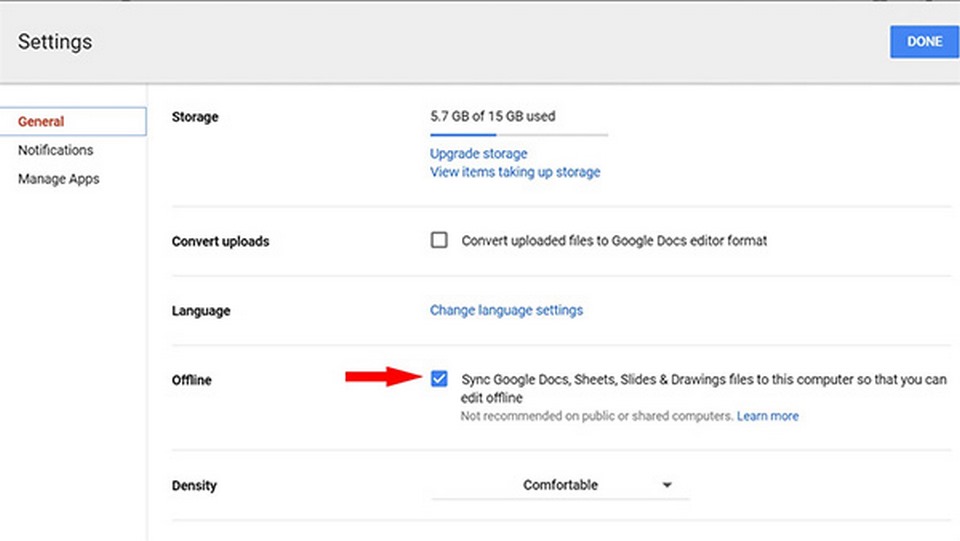Click the Change language settings link
The width and height of the screenshot is (960, 541).
coord(506,310)
